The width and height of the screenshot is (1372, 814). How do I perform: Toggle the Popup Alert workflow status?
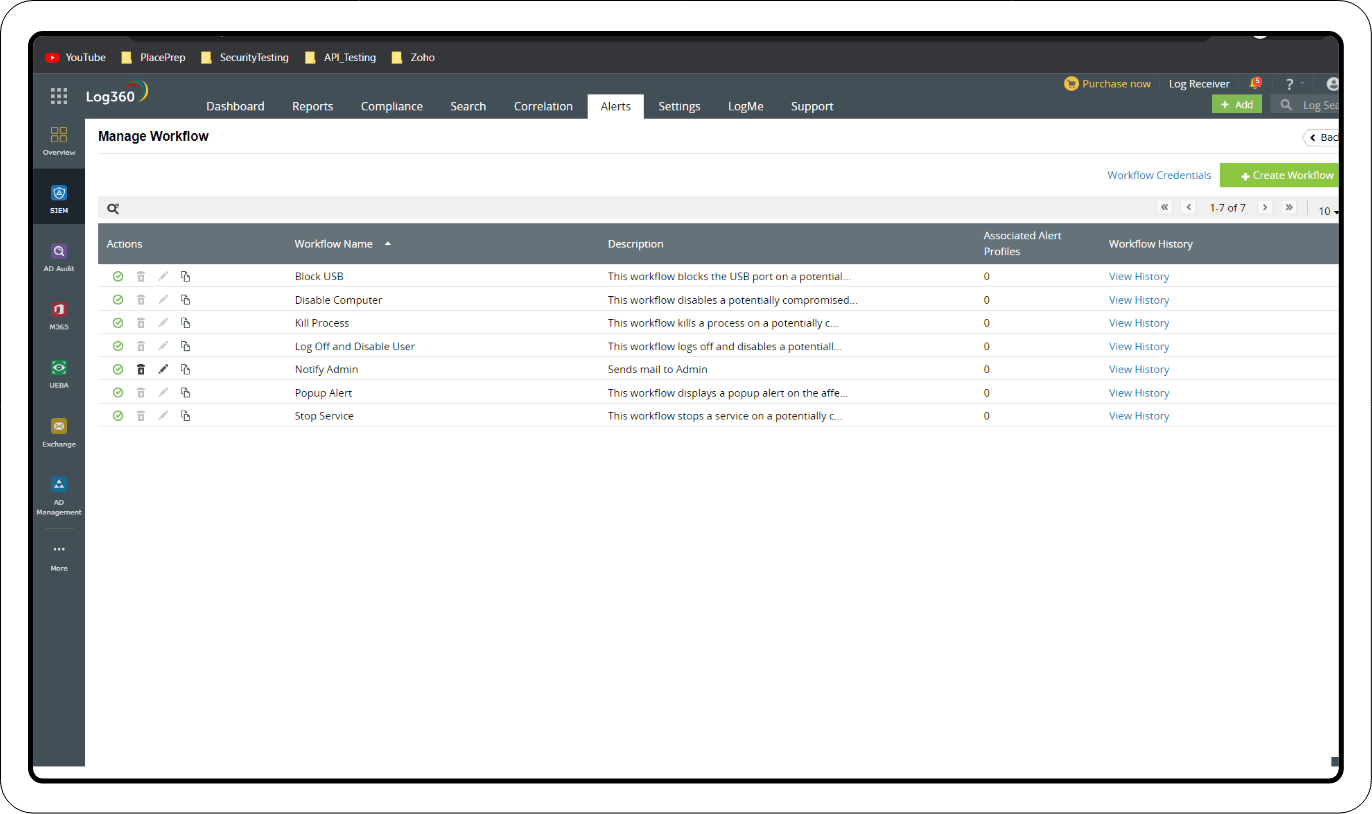click(x=117, y=392)
